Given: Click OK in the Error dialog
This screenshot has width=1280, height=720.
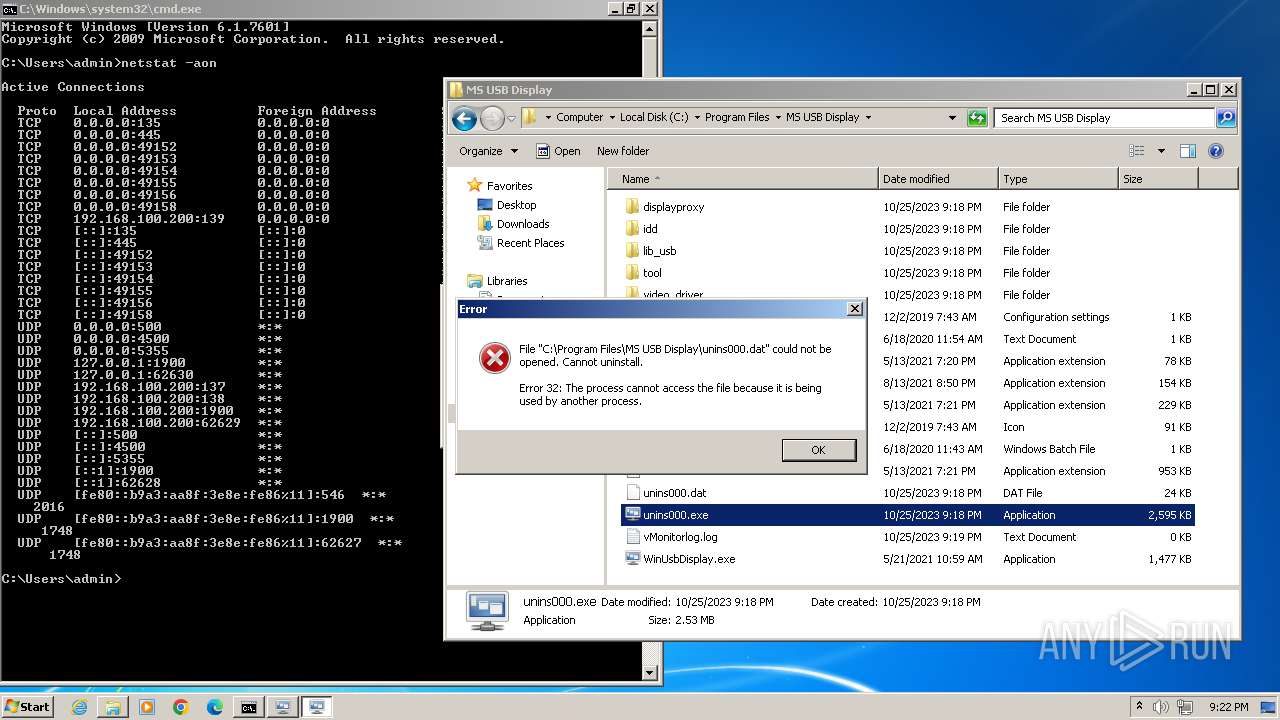Looking at the screenshot, I should pyautogui.click(x=818, y=450).
